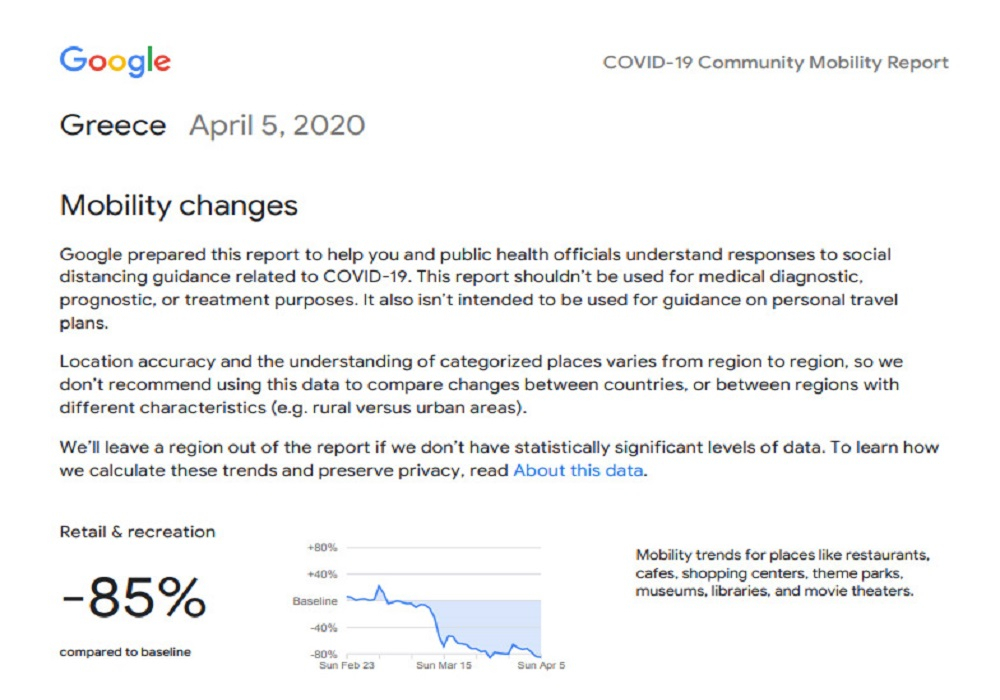
Task: Click the compared to baseline caption
Action: 125,652
